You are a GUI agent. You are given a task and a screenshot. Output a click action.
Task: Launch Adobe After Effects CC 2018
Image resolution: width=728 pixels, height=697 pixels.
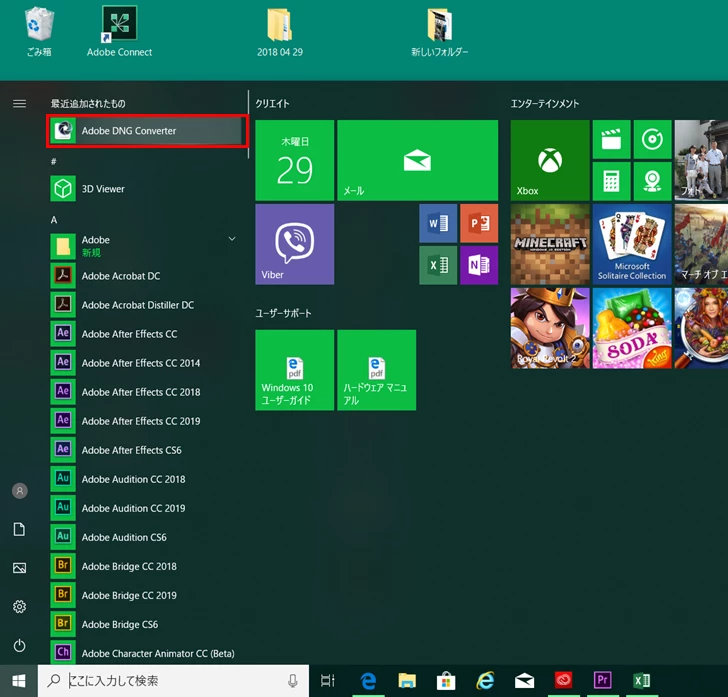(x=146, y=392)
